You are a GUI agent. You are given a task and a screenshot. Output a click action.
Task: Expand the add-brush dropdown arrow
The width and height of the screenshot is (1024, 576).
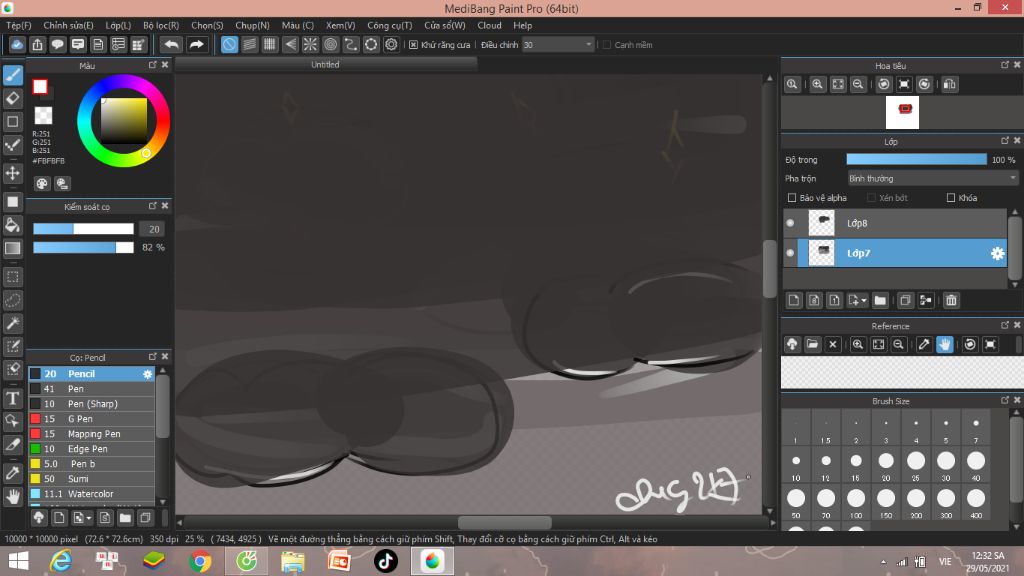point(88,519)
